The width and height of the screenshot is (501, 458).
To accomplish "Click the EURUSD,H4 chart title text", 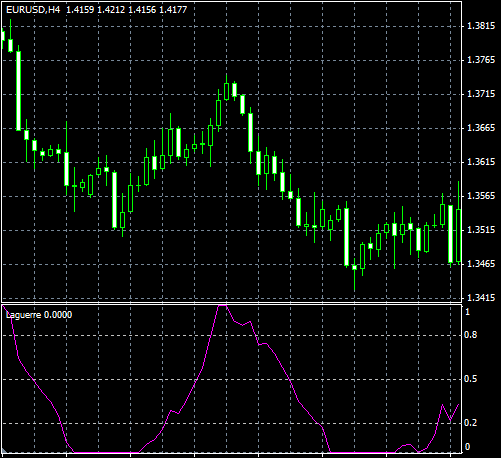I will tap(33, 10).
